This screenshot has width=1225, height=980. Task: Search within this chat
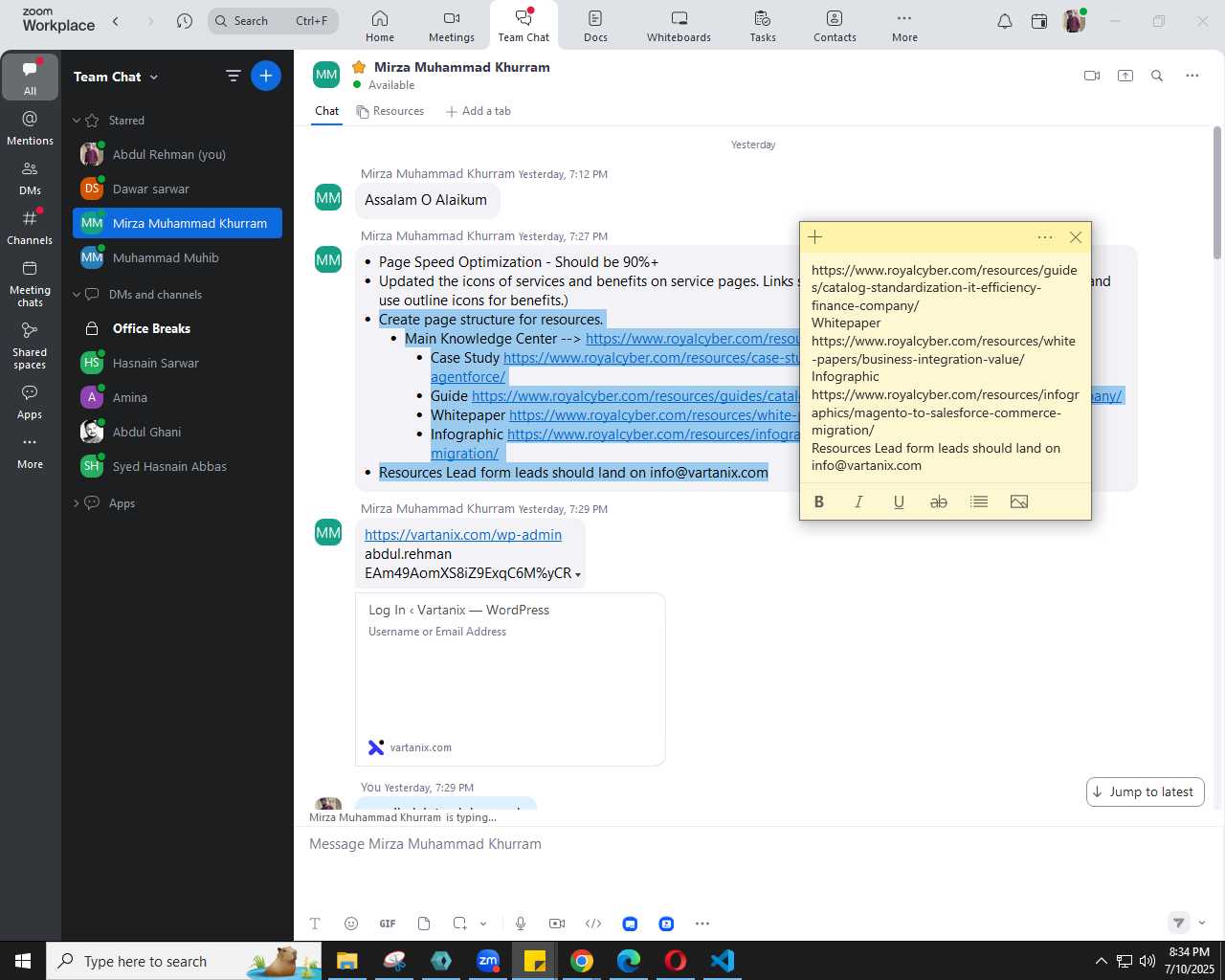1157,76
